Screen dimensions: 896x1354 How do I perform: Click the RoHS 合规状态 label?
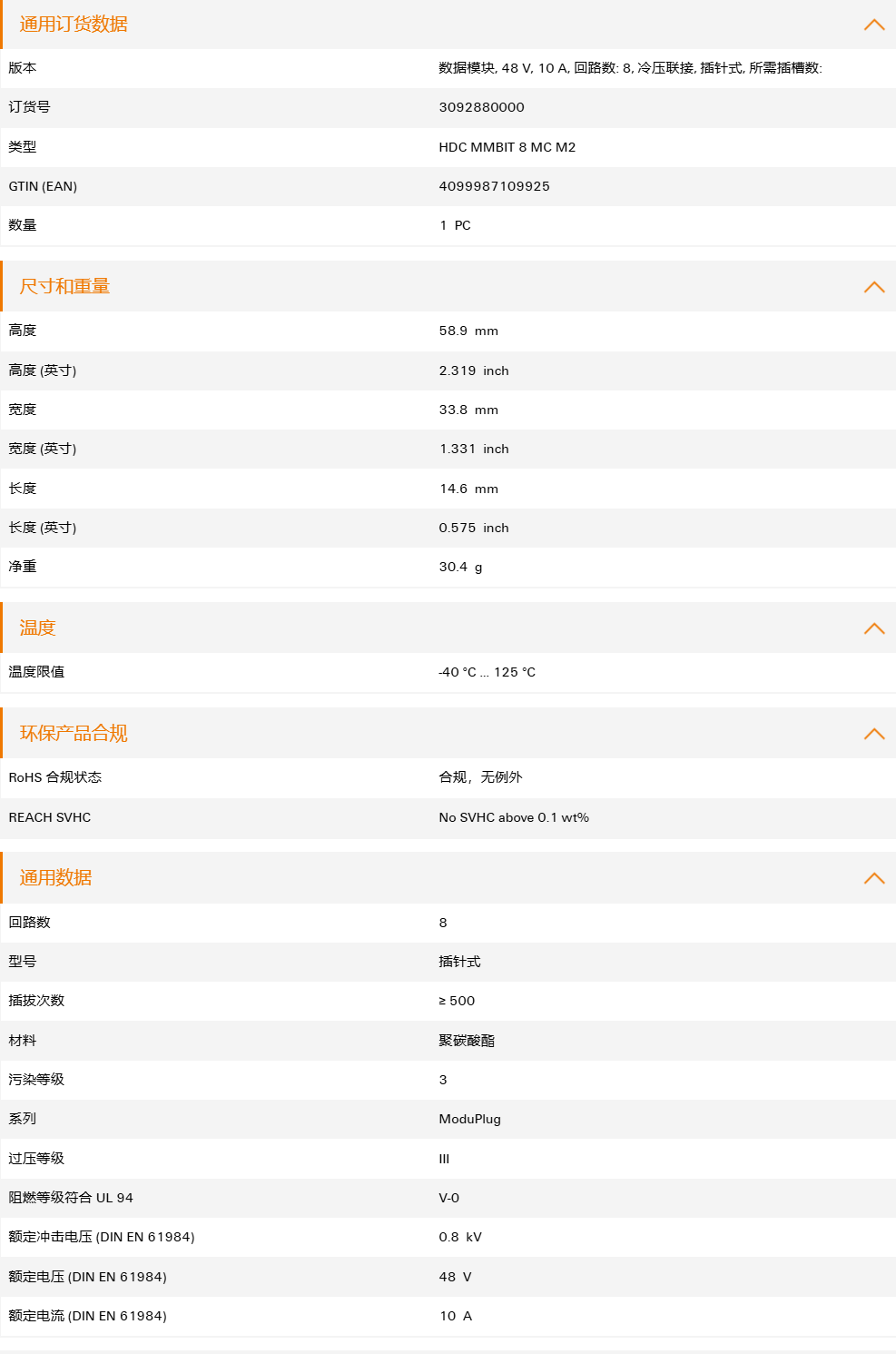coord(54,777)
